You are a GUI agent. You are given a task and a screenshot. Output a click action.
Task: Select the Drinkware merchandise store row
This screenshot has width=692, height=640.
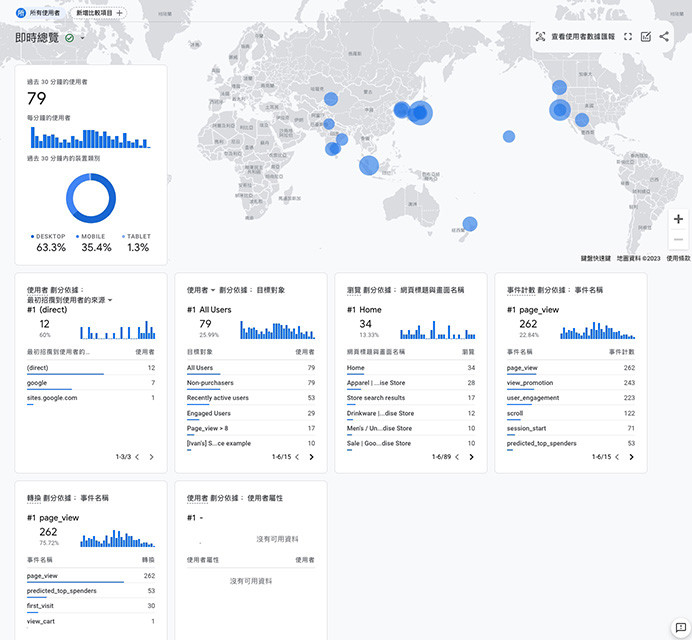[411, 414]
